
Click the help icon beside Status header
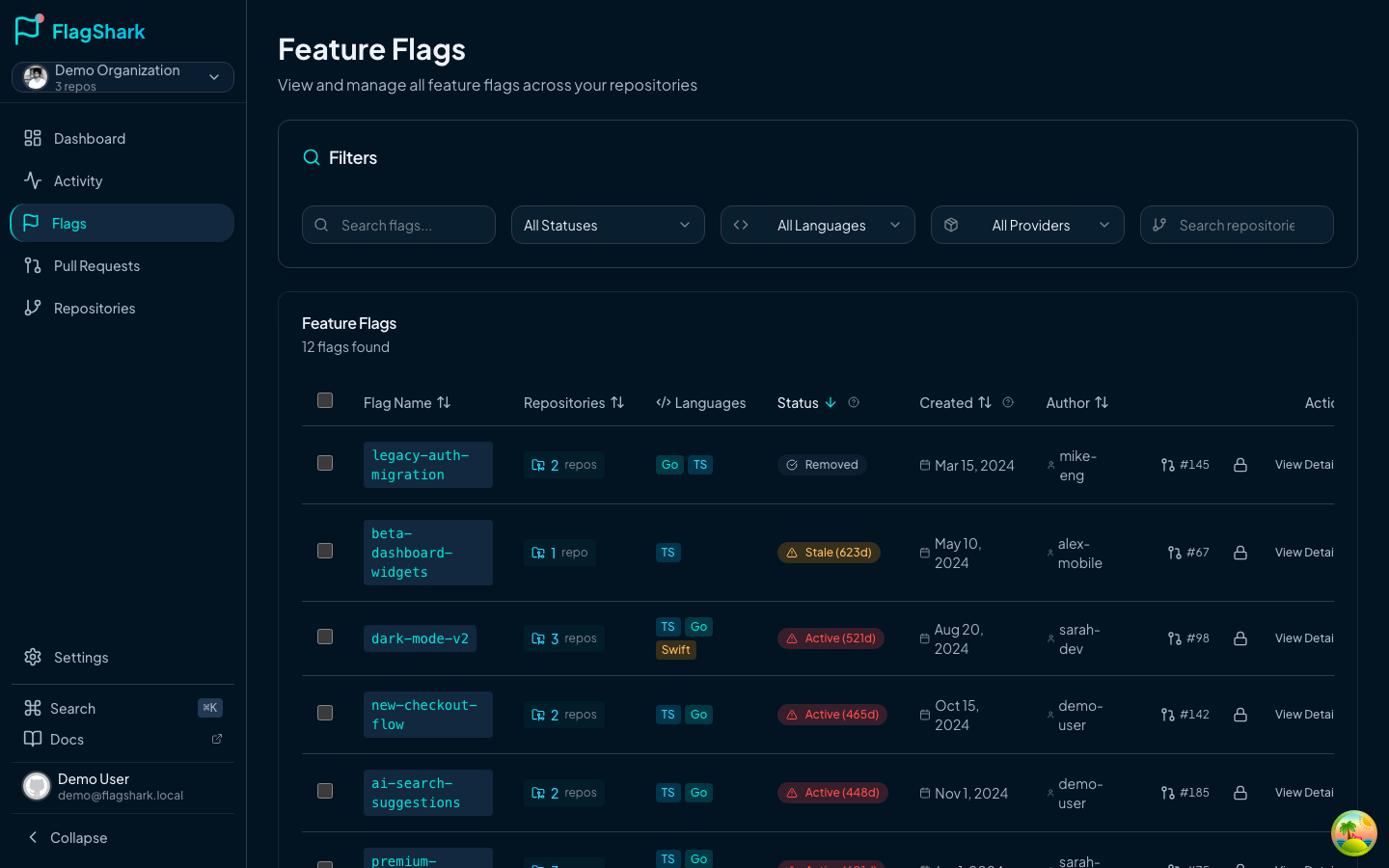[854, 402]
